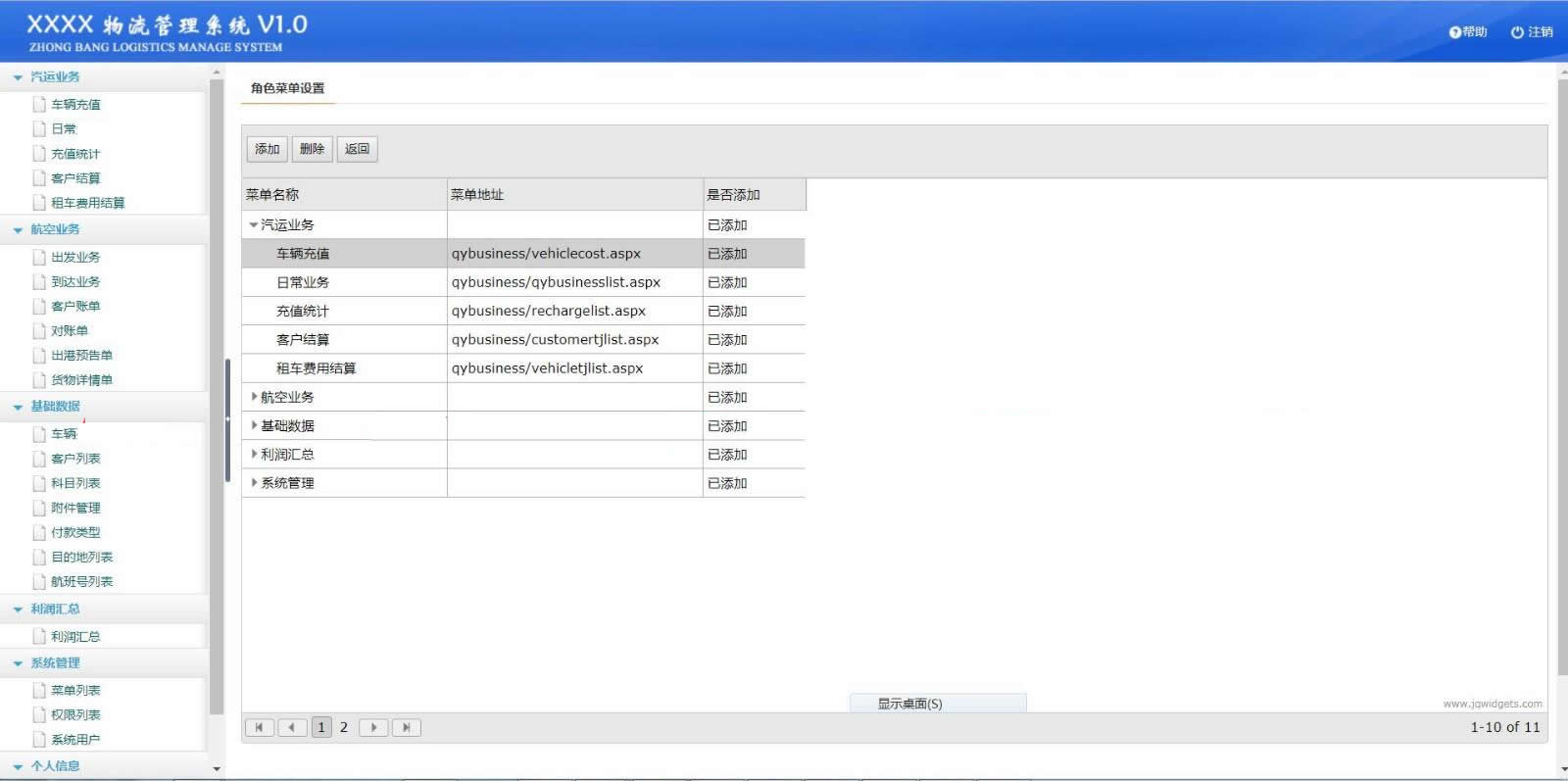Click the help icon in the header

tap(1455, 32)
